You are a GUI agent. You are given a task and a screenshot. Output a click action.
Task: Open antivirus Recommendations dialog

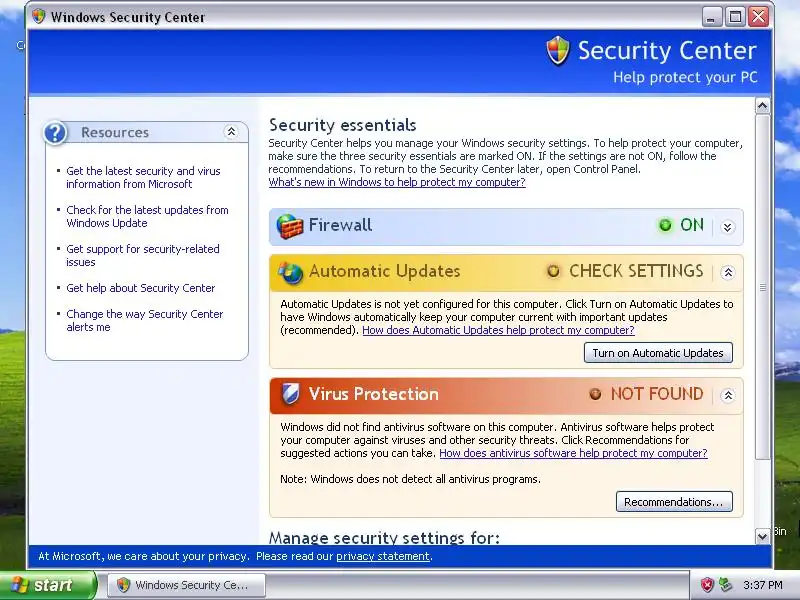(x=674, y=502)
